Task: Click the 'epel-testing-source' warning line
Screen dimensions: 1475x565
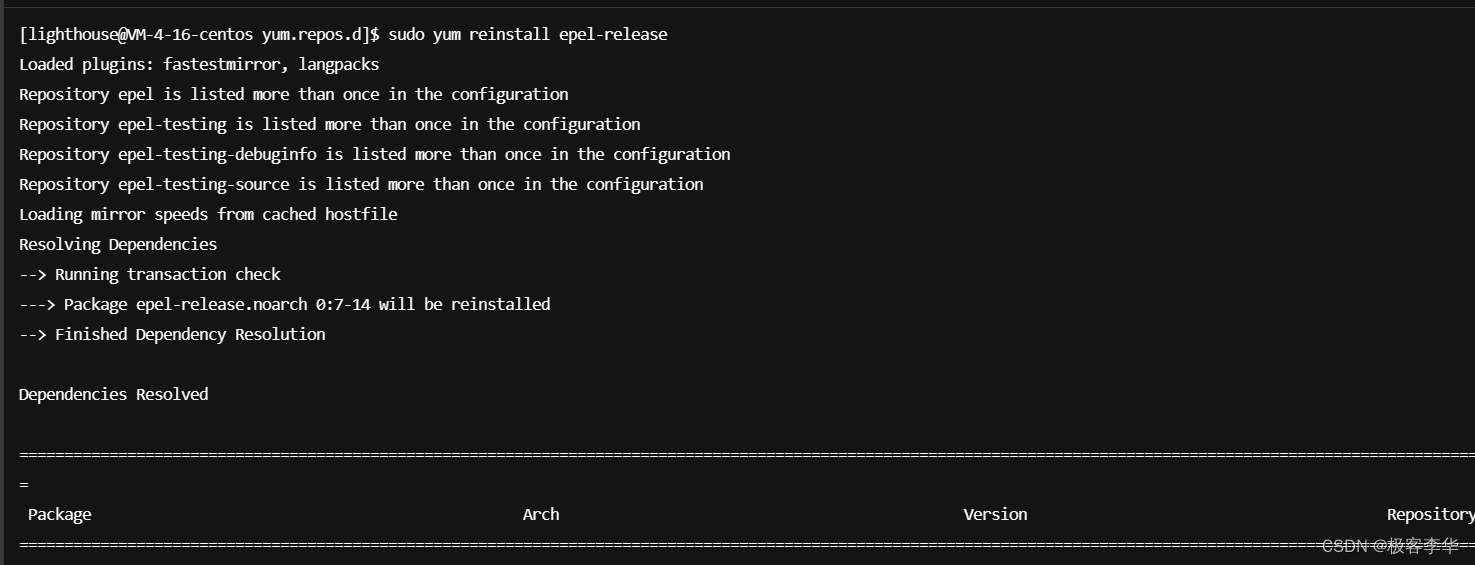Action: click(361, 184)
